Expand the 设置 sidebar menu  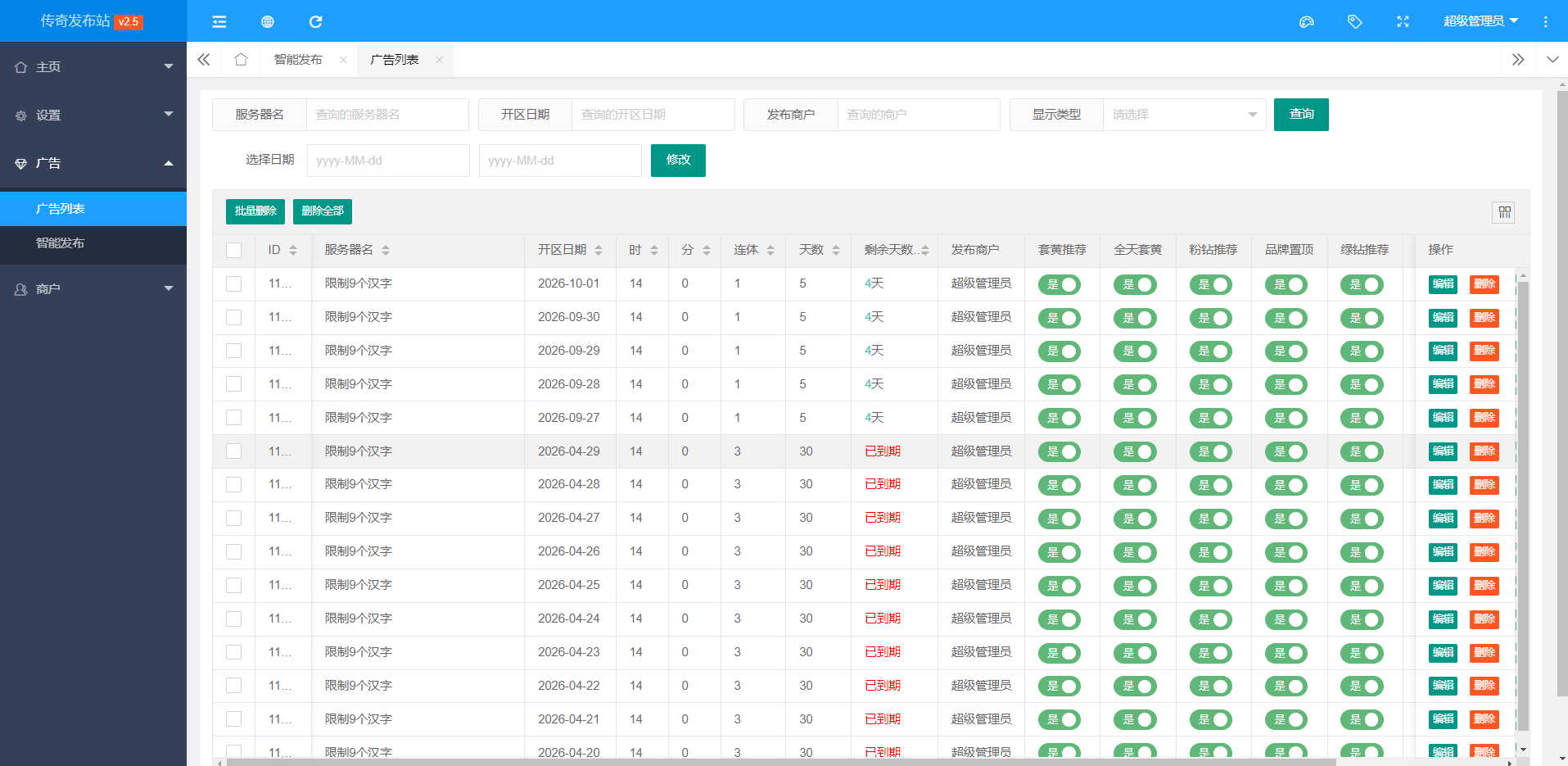pos(93,116)
